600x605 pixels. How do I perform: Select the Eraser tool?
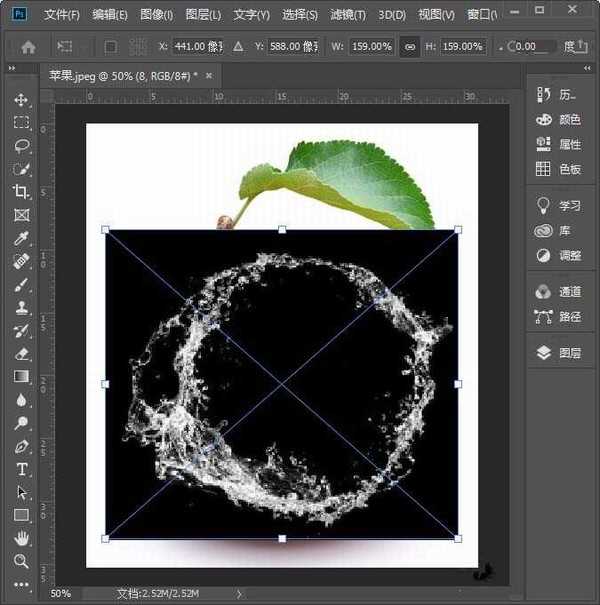21,354
